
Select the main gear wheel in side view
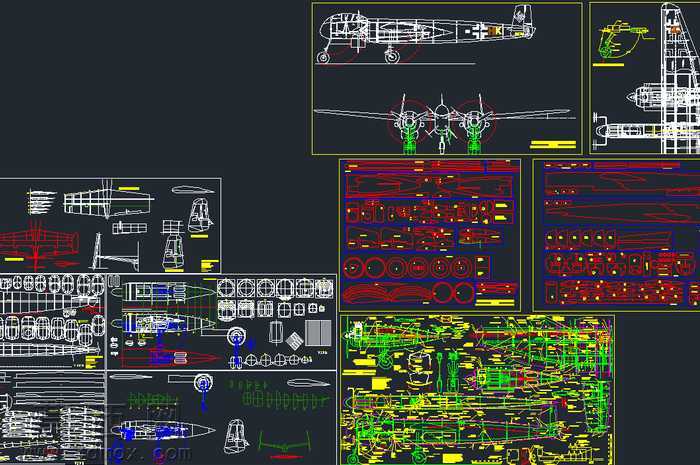392,57
